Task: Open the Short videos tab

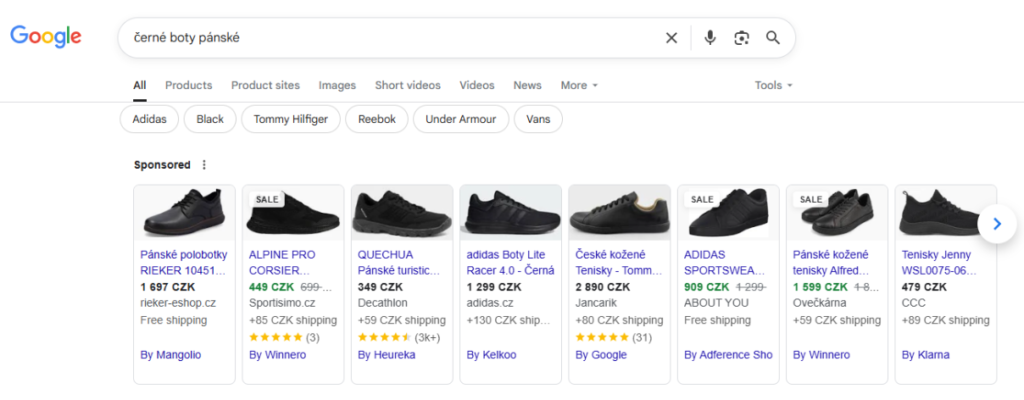Action: click(408, 85)
